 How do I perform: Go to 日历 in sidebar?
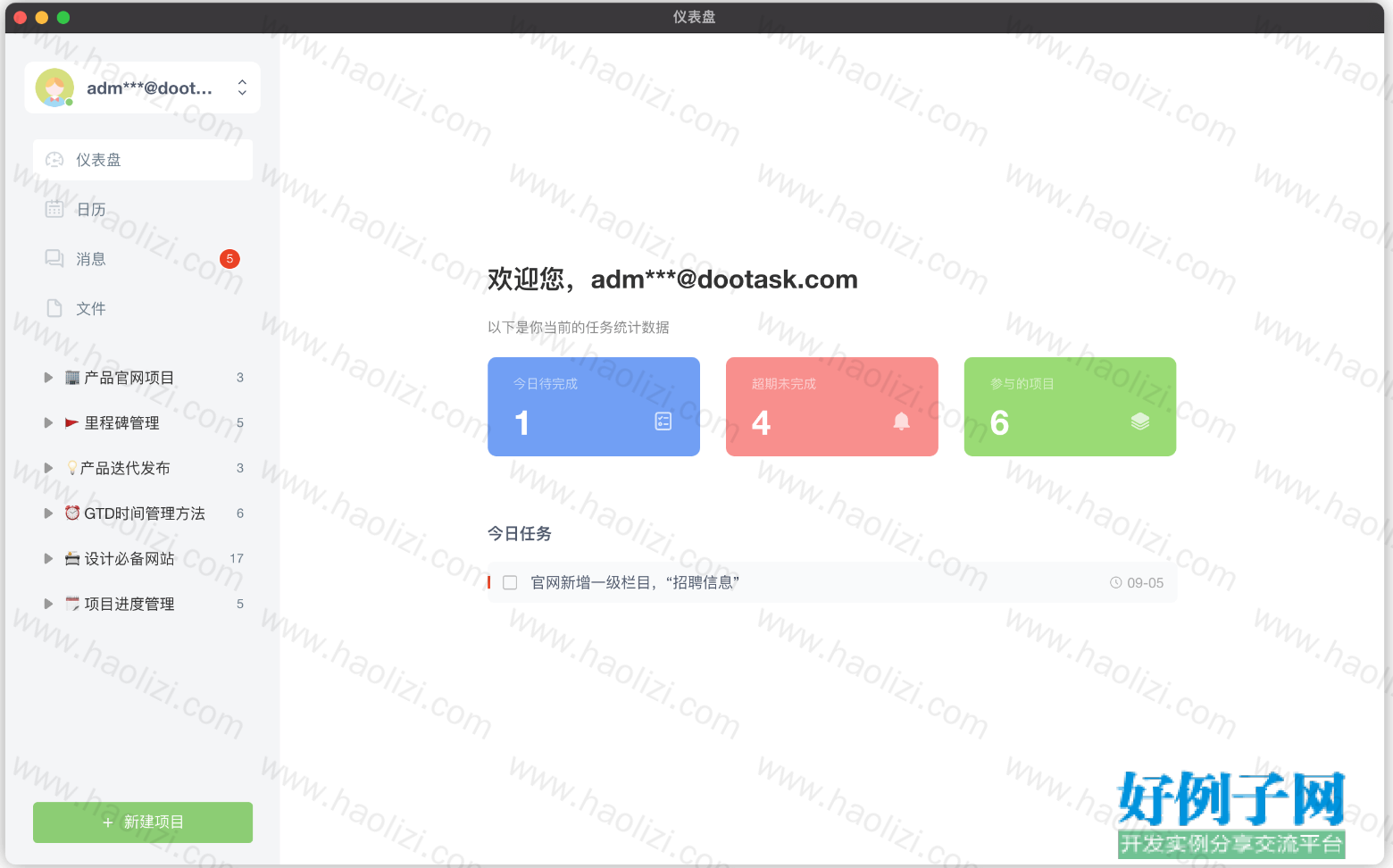point(143,209)
